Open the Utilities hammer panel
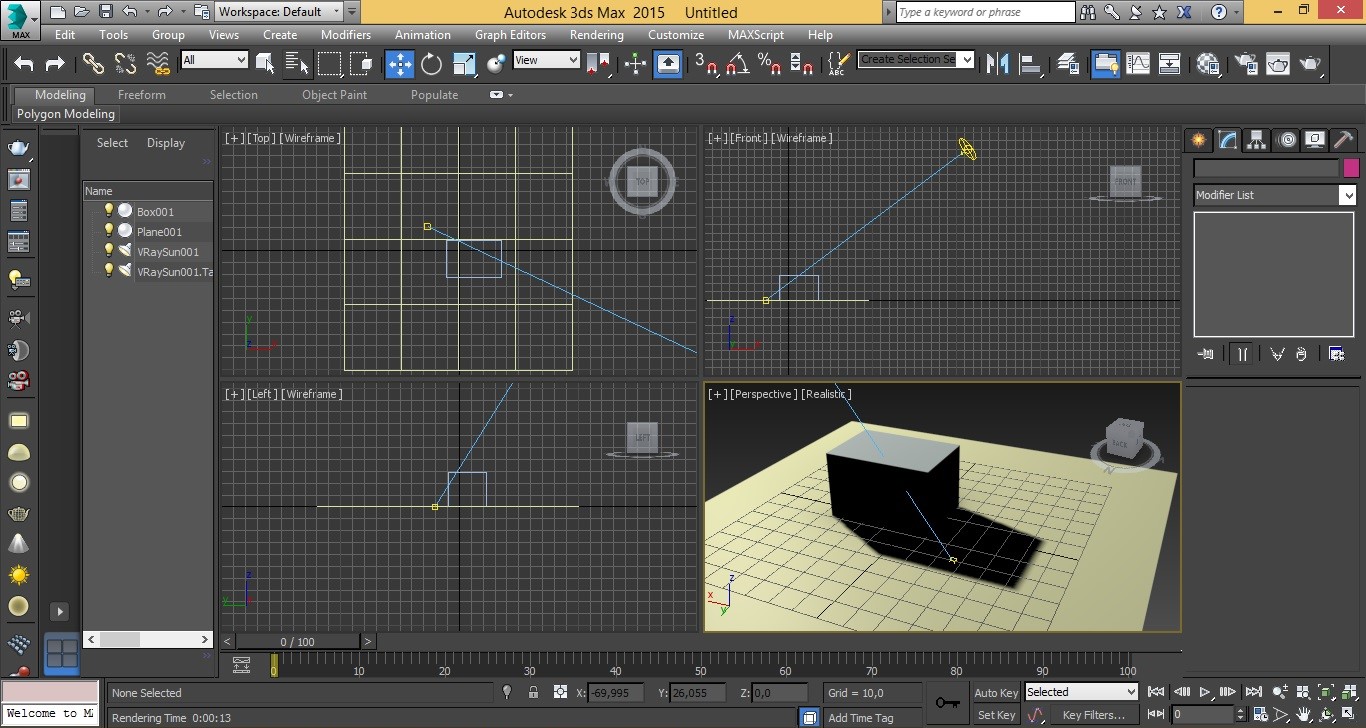 pos(1344,140)
